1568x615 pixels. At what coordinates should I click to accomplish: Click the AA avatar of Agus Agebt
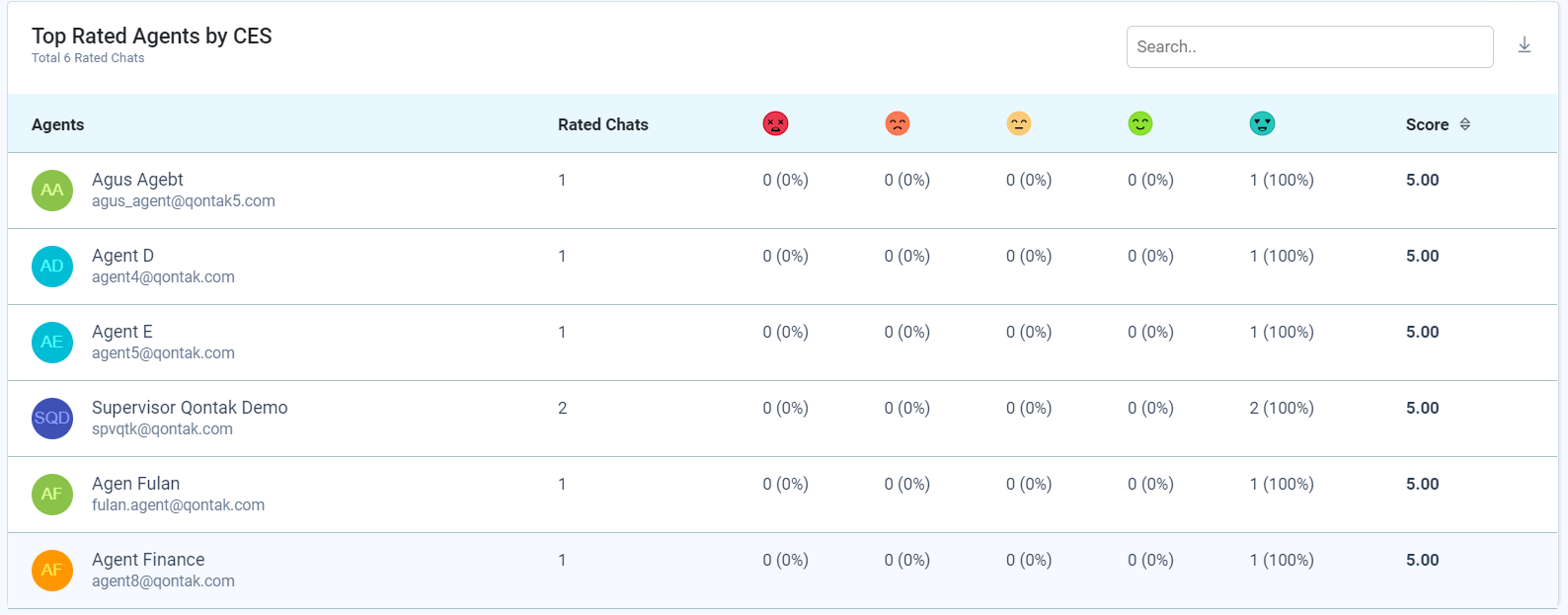tap(52, 191)
